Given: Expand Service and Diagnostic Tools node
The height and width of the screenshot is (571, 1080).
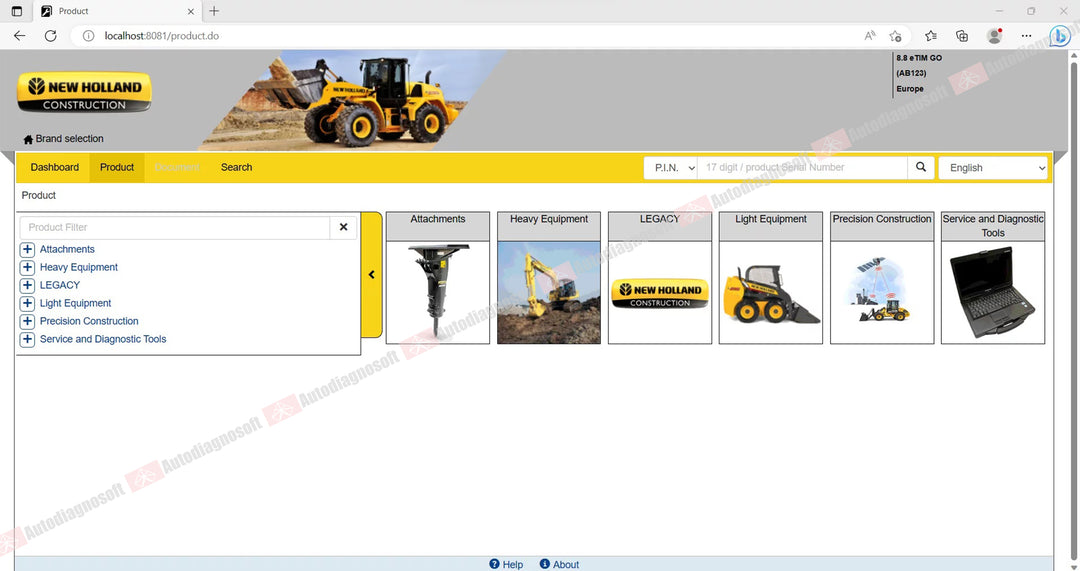Looking at the screenshot, I should point(28,339).
